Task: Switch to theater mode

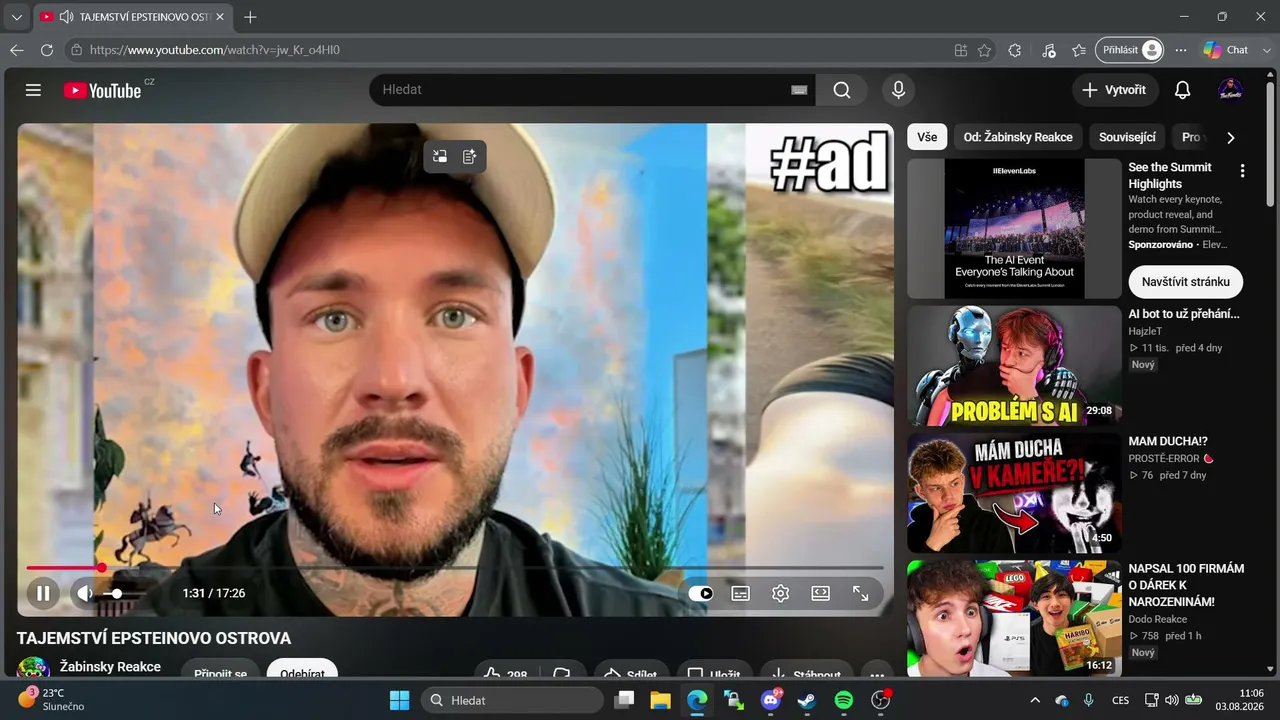Action: (x=820, y=593)
